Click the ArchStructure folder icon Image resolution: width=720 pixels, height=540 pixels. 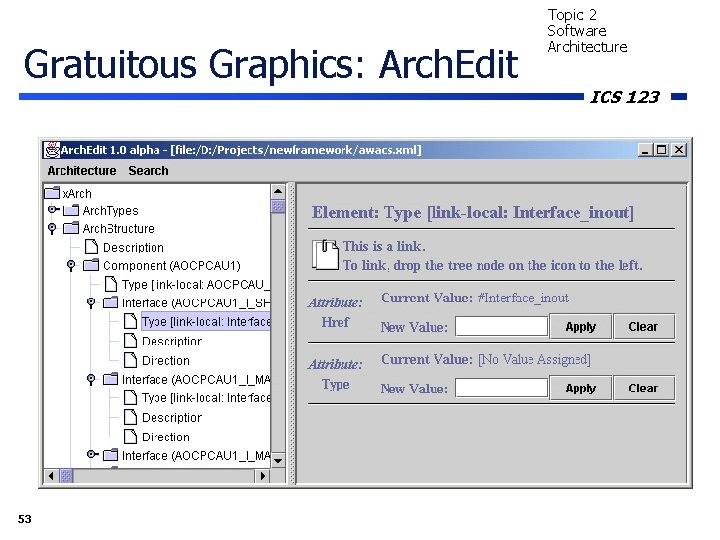[71, 228]
